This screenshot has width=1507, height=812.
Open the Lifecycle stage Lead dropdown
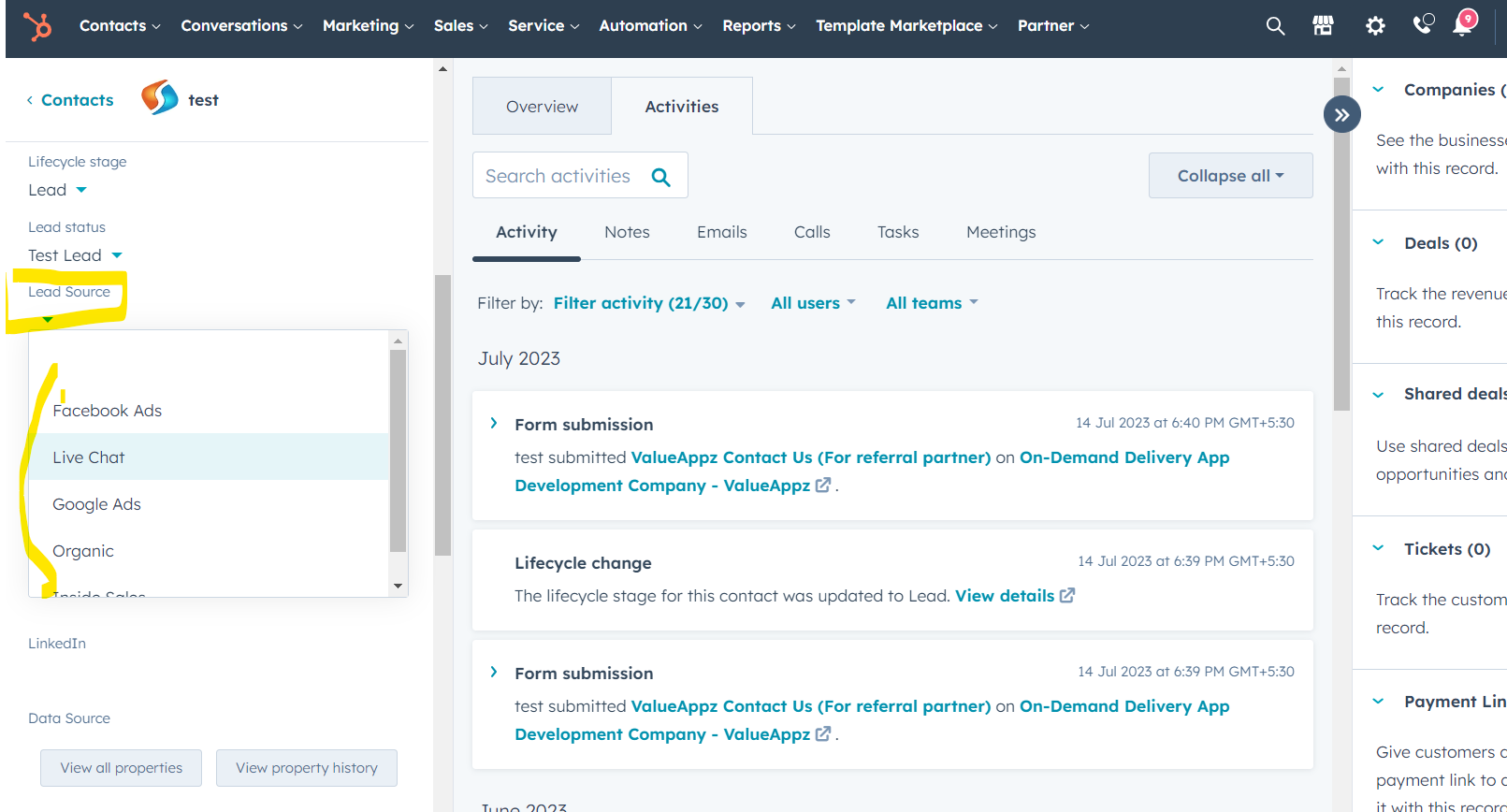click(57, 190)
